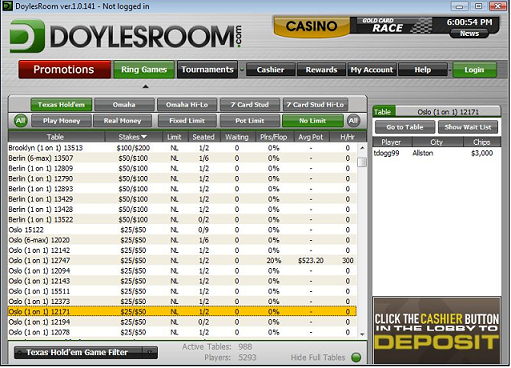Select the Texas Hold'em game tab
This screenshot has height=368, width=511.
[61, 105]
